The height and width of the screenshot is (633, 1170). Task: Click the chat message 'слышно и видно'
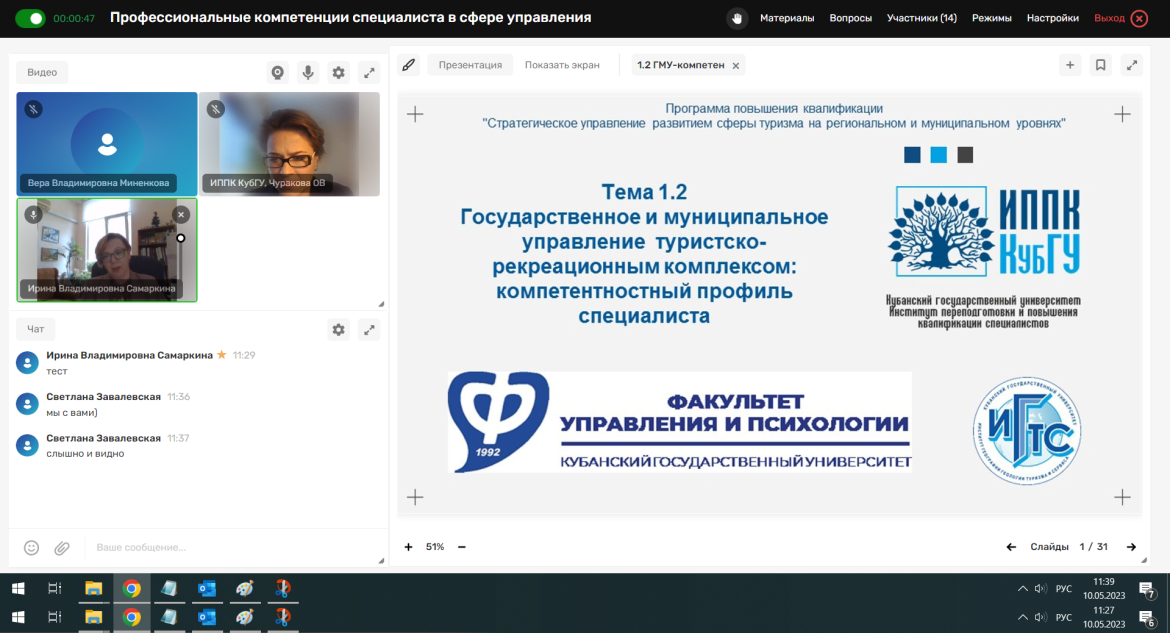tap(85, 453)
